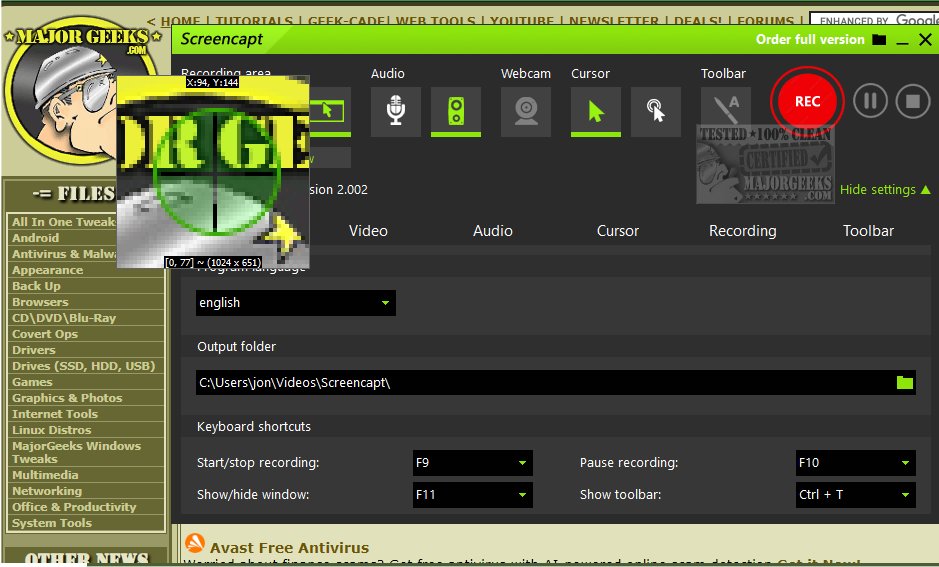939x567 pixels.
Task: Toggle cursor click highlight icon
Action: [656, 111]
